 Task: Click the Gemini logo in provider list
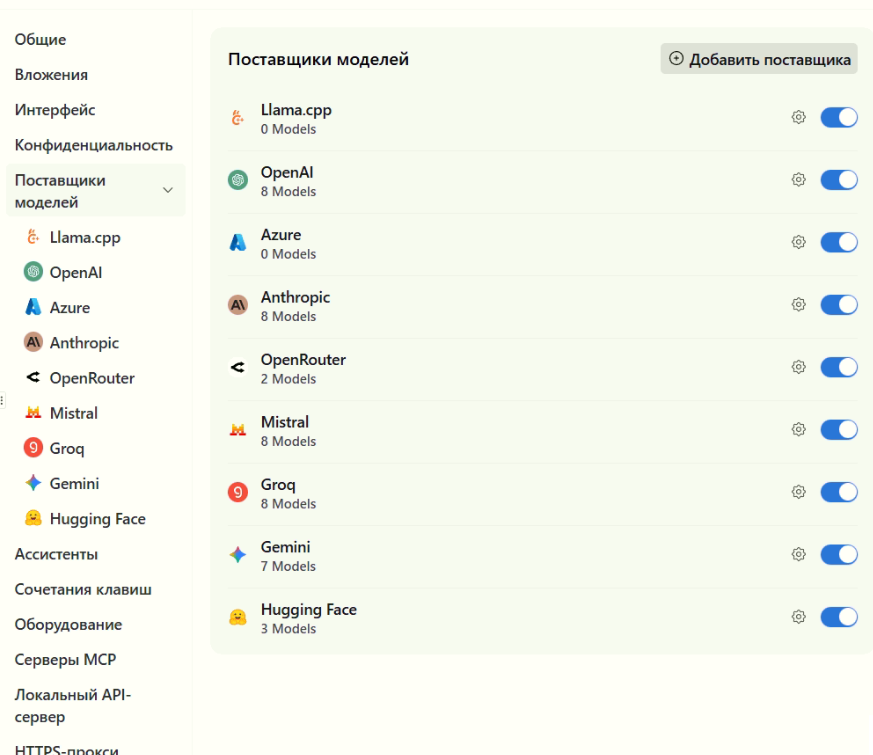coord(238,554)
